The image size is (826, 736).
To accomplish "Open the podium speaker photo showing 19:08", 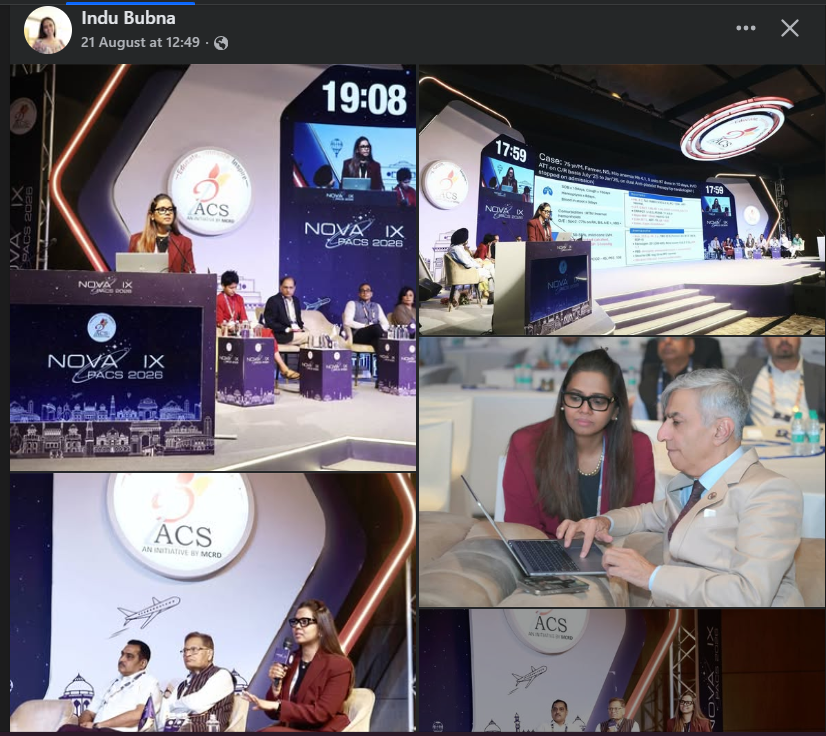I will 213,268.
